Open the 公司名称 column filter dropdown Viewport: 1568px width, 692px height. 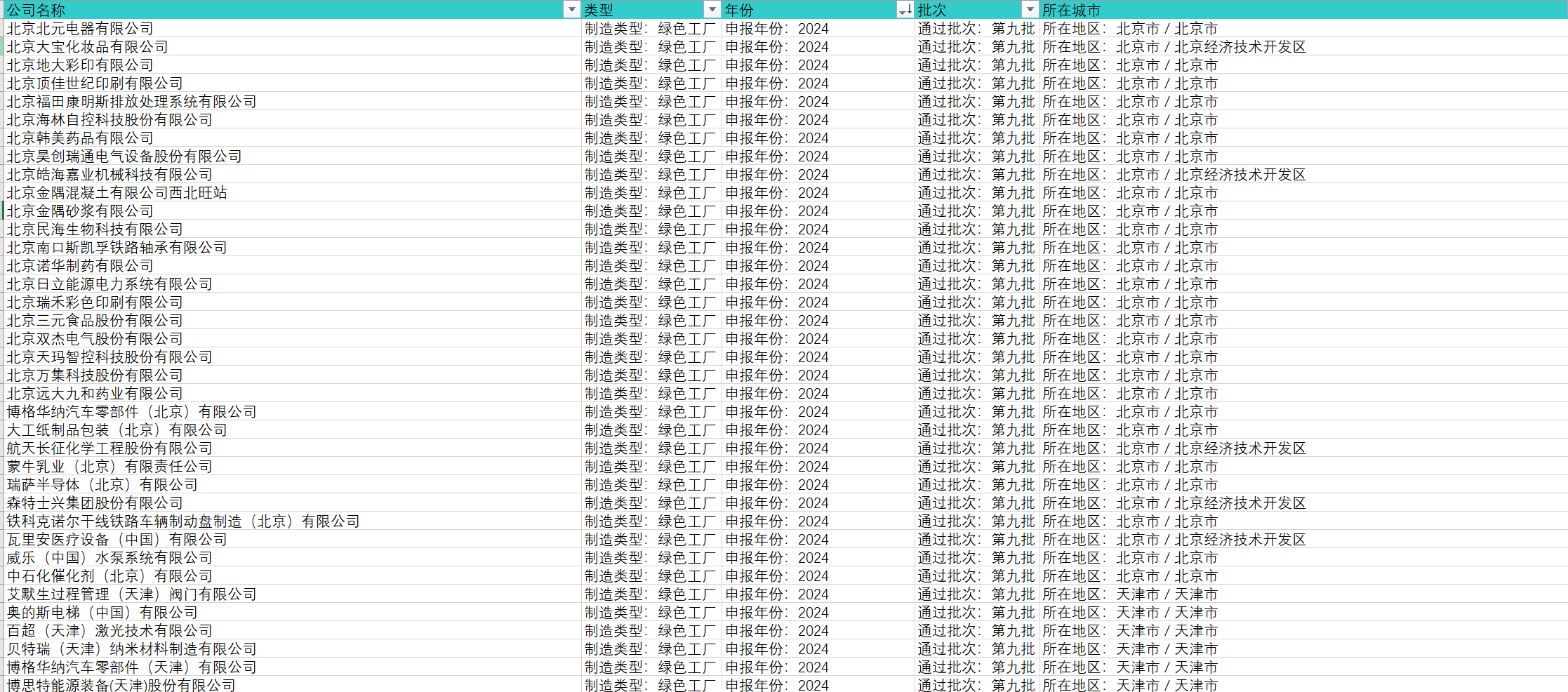coord(571,10)
